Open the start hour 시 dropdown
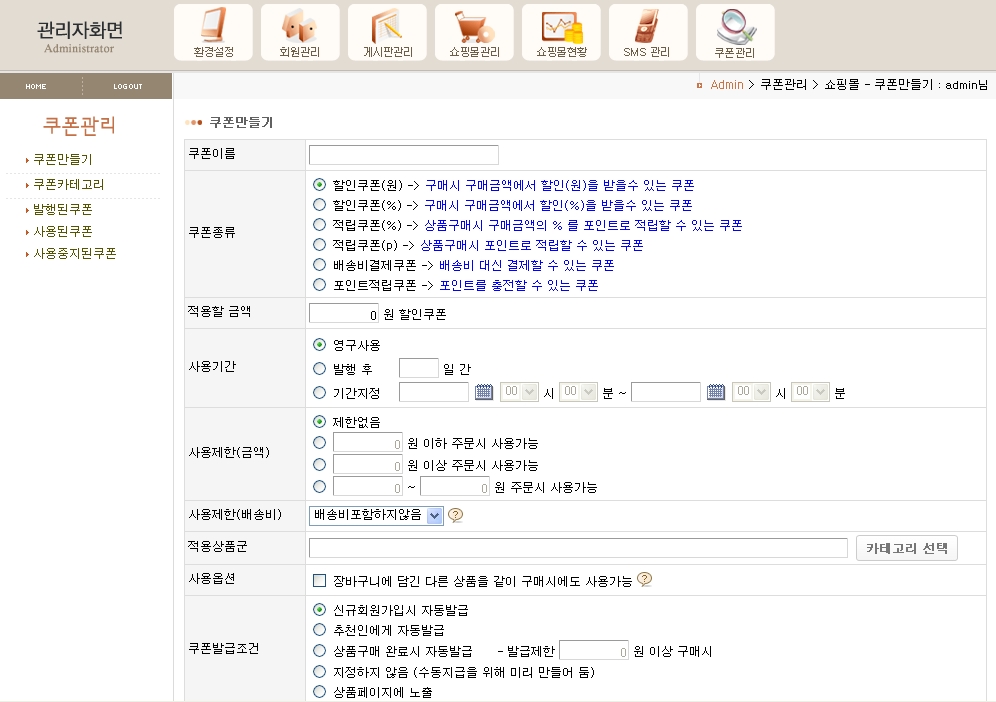Screen dimensions: 996x702 tap(520, 393)
